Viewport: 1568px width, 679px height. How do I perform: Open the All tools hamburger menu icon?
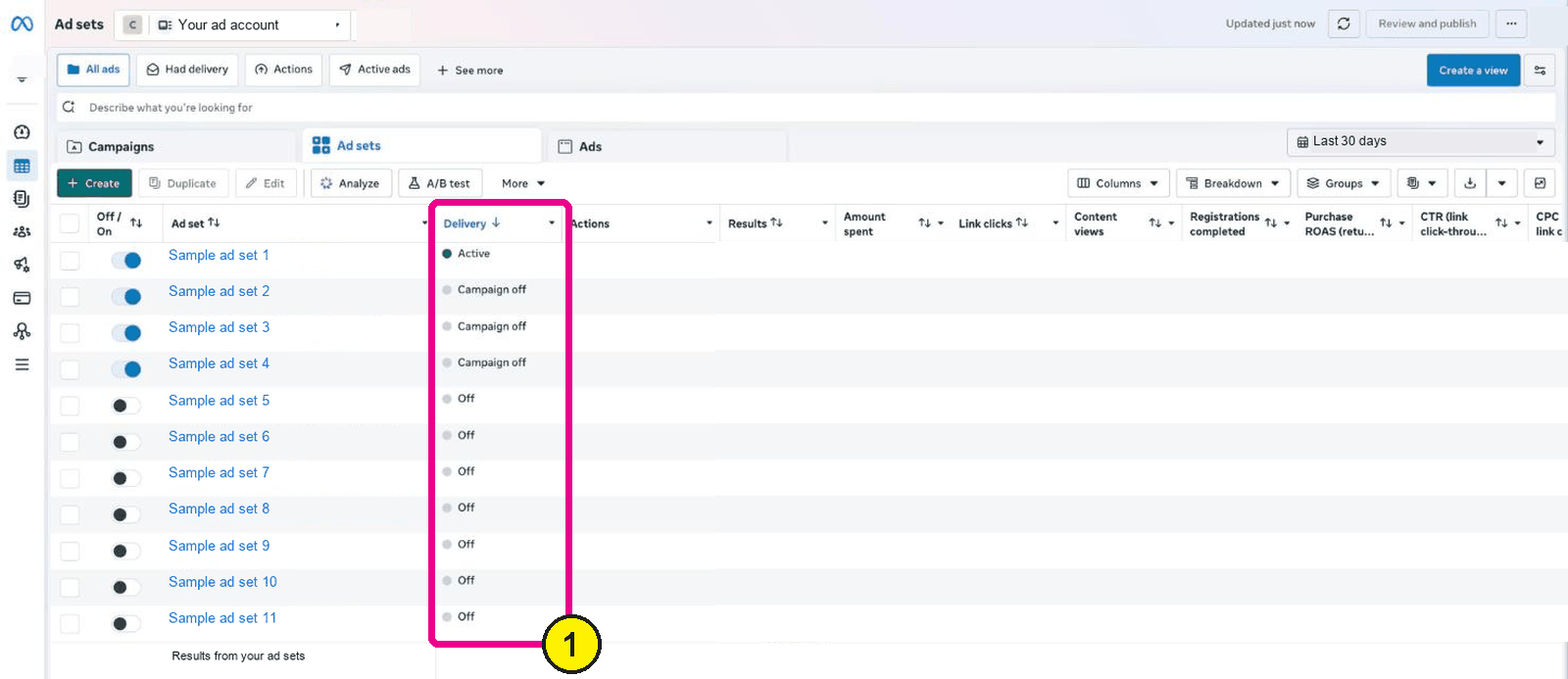click(x=22, y=364)
